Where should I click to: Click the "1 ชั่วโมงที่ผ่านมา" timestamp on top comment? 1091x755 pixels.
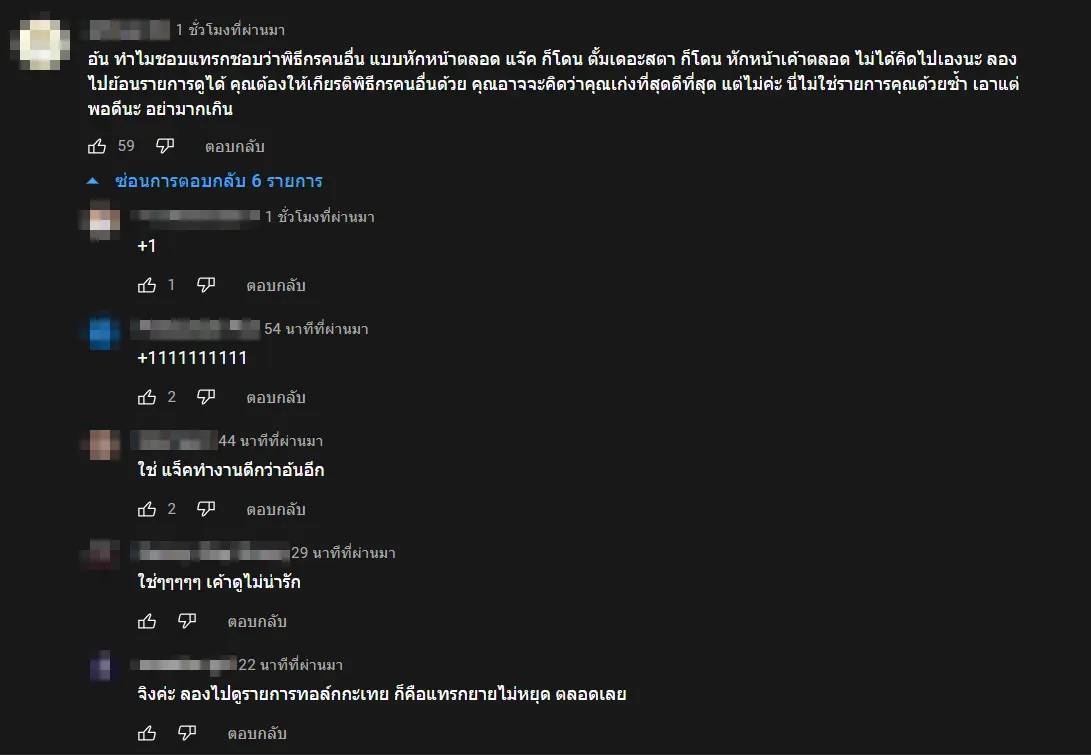coord(230,30)
